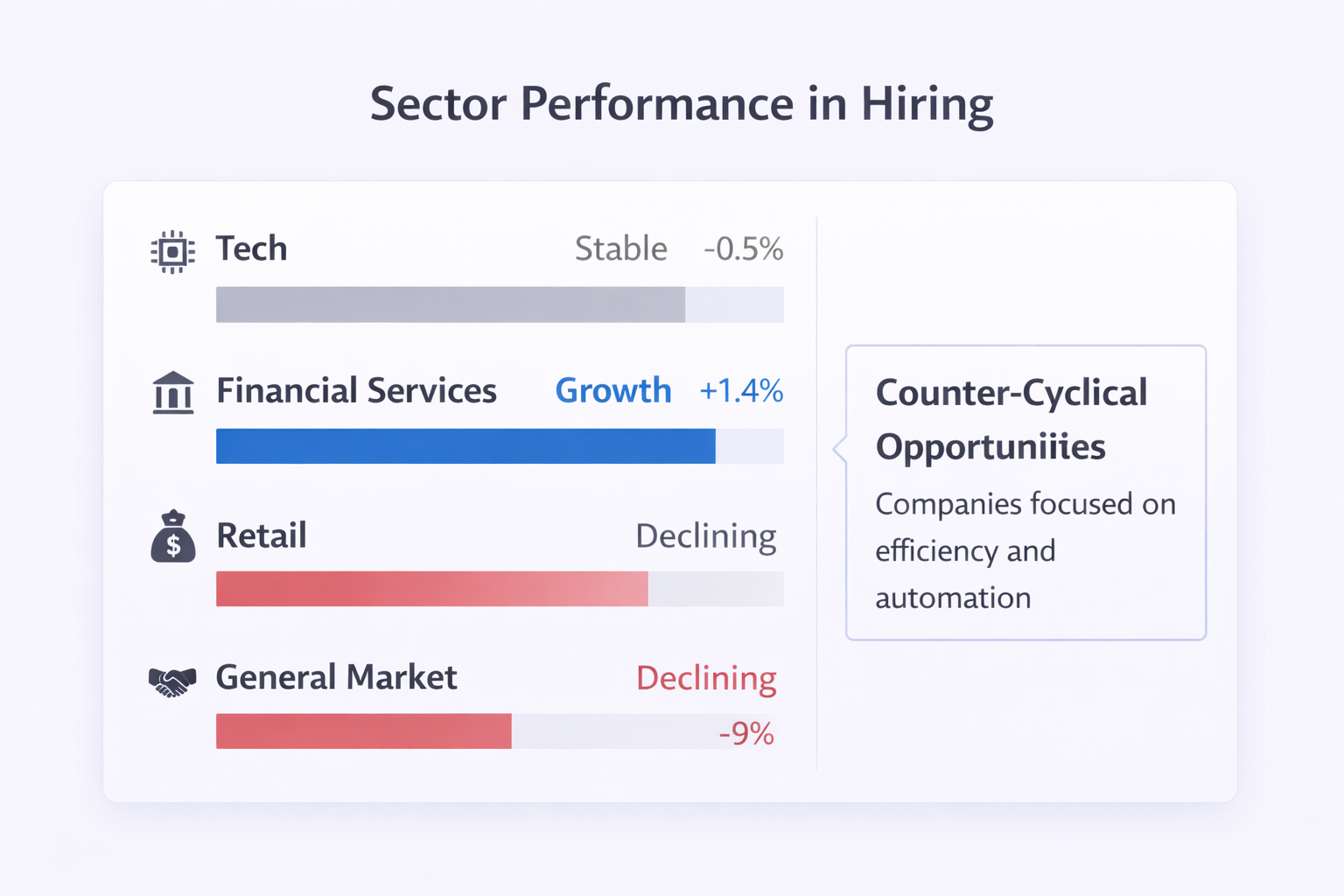Click the -9% General Market value
1344x896 pixels.
(x=745, y=733)
